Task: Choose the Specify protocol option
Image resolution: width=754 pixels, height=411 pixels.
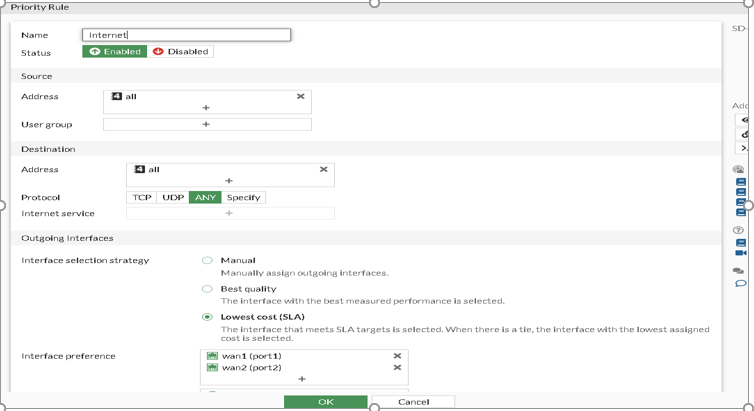Action: click(243, 198)
